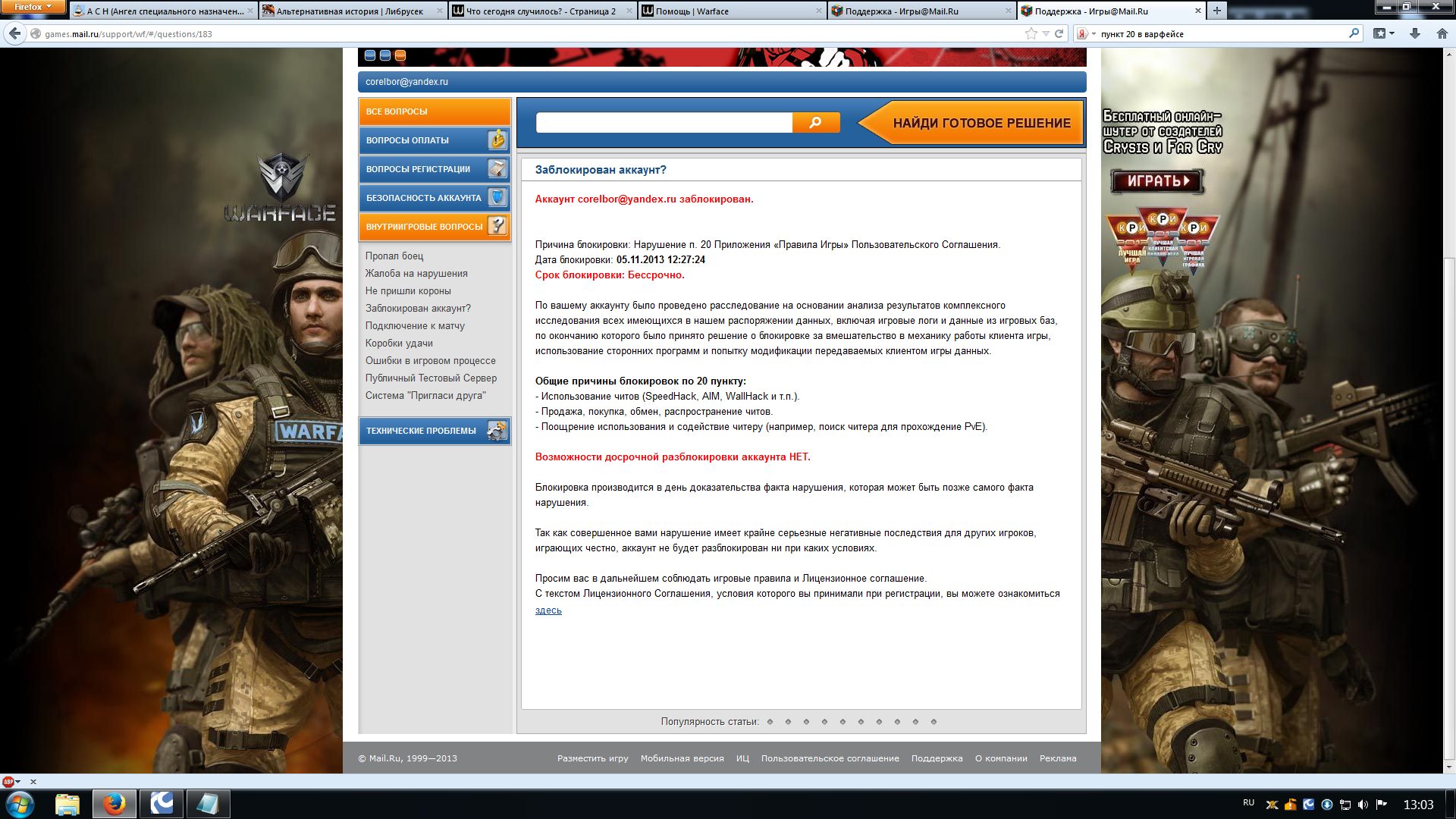Open the 'Коробки удачи' question

[399, 344]
